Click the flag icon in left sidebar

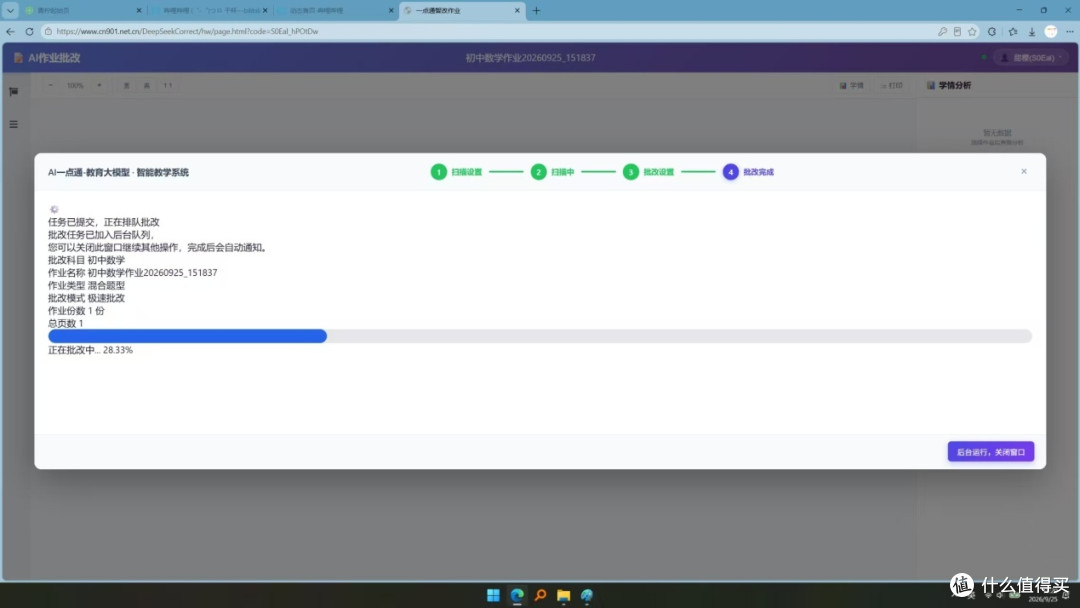coord(13,92)
